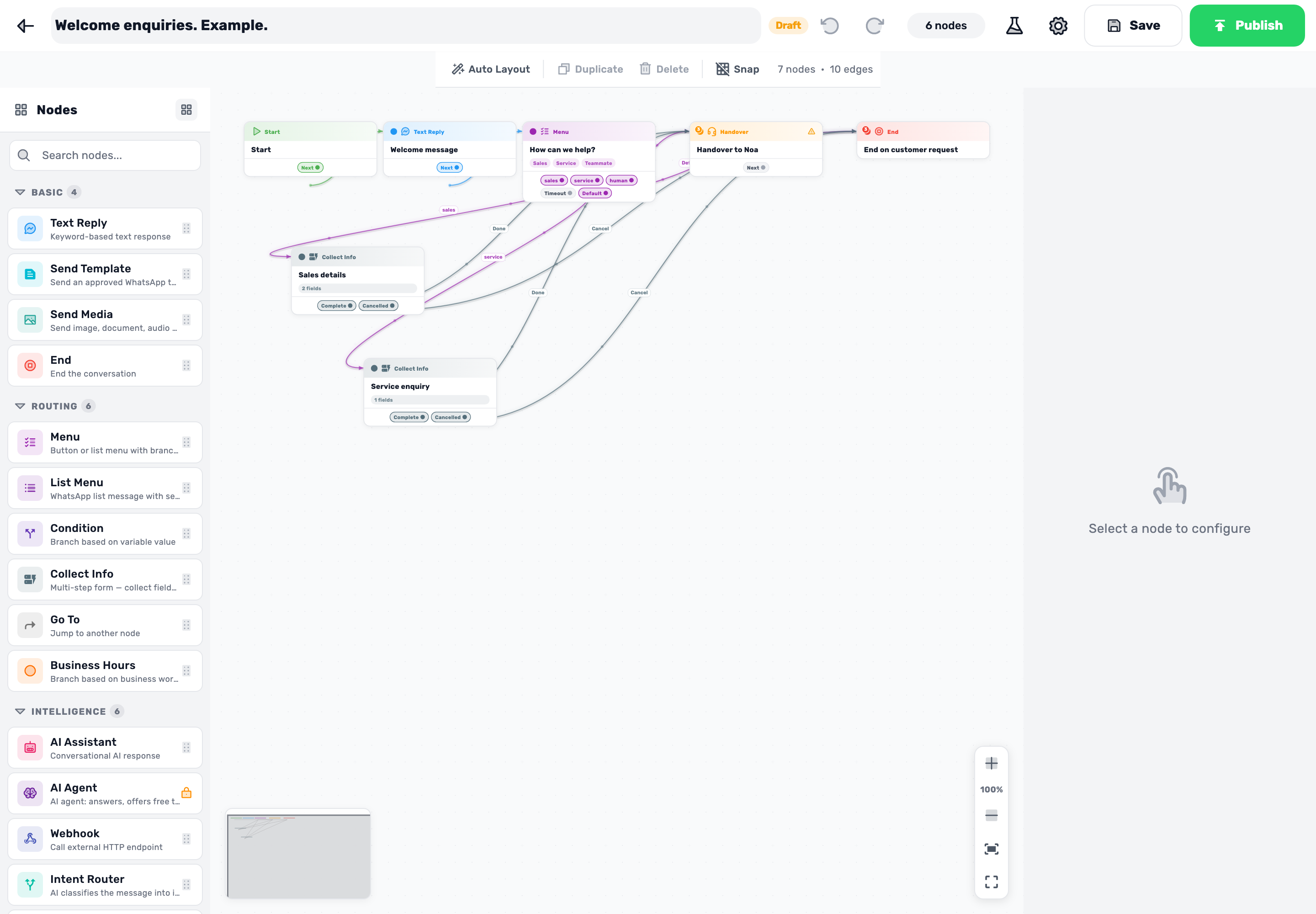Click the Send Template palette item
Viewport: 1316px width, 914px height.
tap(106, 274)
